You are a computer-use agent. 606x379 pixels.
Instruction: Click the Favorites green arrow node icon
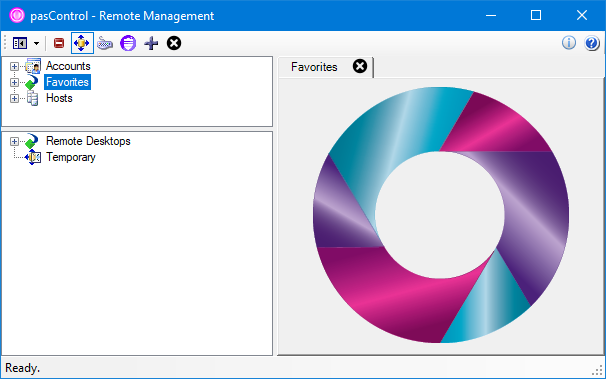point(32,82)
